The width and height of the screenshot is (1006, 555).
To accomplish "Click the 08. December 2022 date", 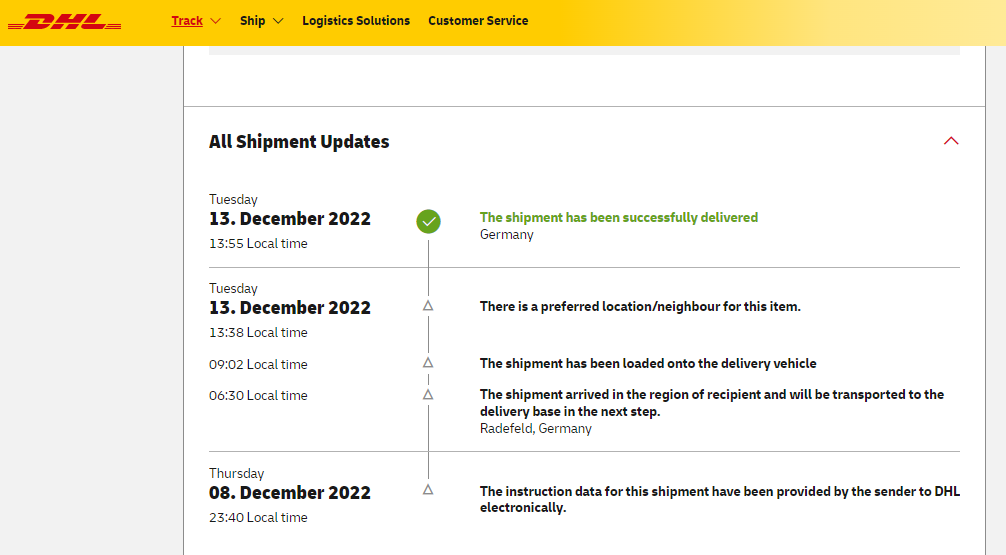I will (x=290, y=493).
